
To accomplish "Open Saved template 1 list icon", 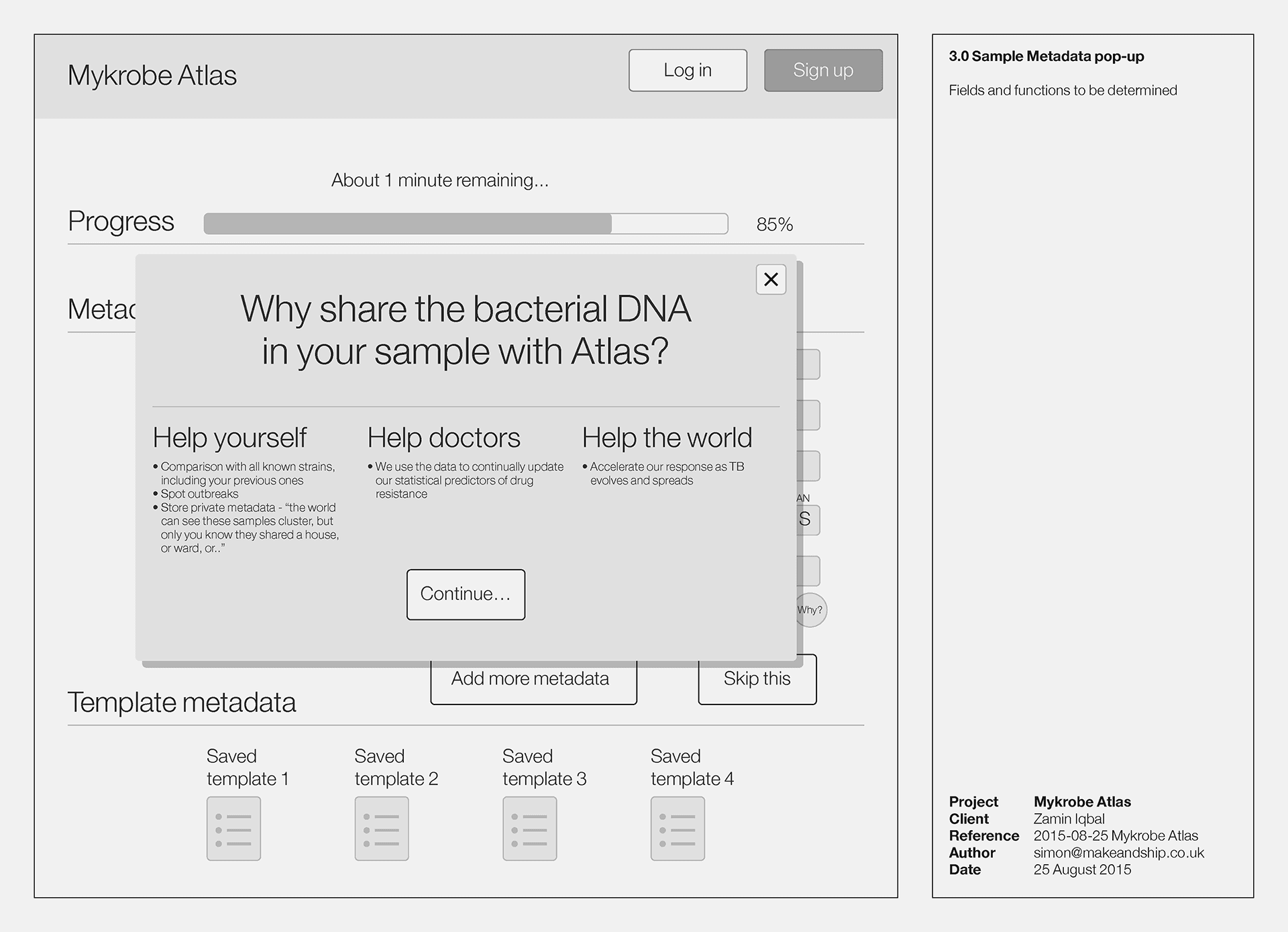I will [x=233, y=829].
